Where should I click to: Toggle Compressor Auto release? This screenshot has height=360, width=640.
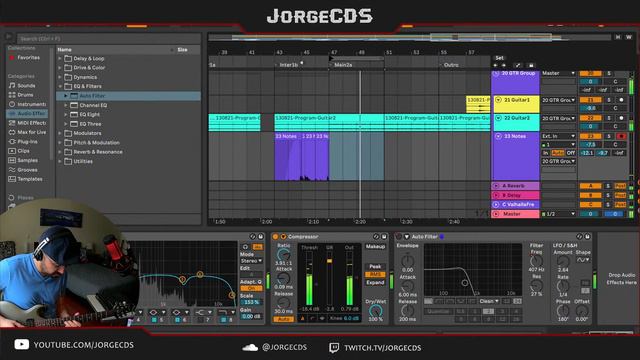point(284,319)
